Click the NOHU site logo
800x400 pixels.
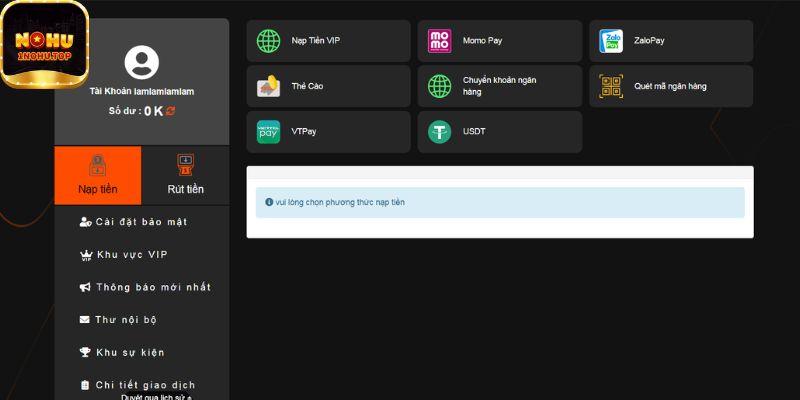click(45, 43)
